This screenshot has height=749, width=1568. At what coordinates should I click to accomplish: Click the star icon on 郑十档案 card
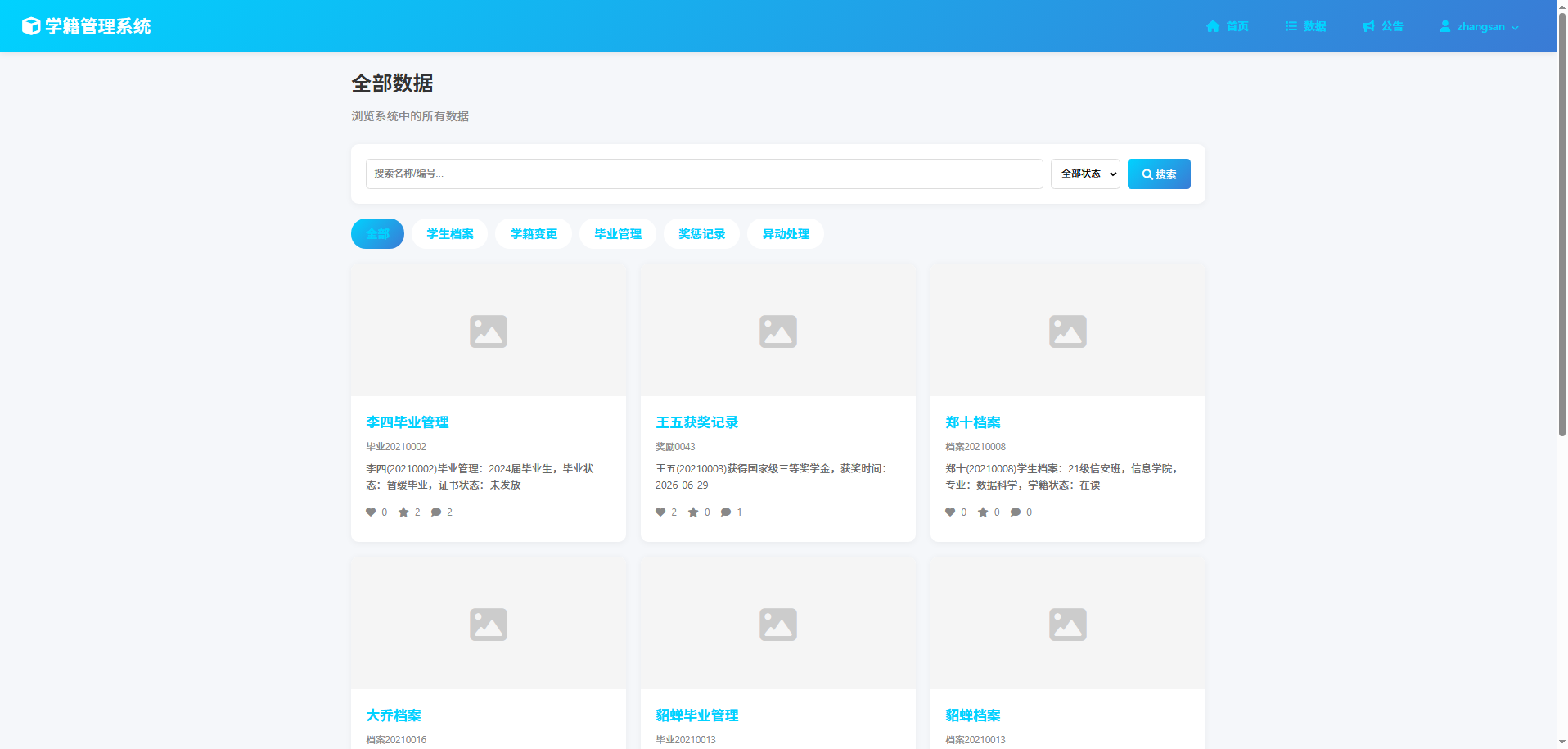tap(983, 512)
